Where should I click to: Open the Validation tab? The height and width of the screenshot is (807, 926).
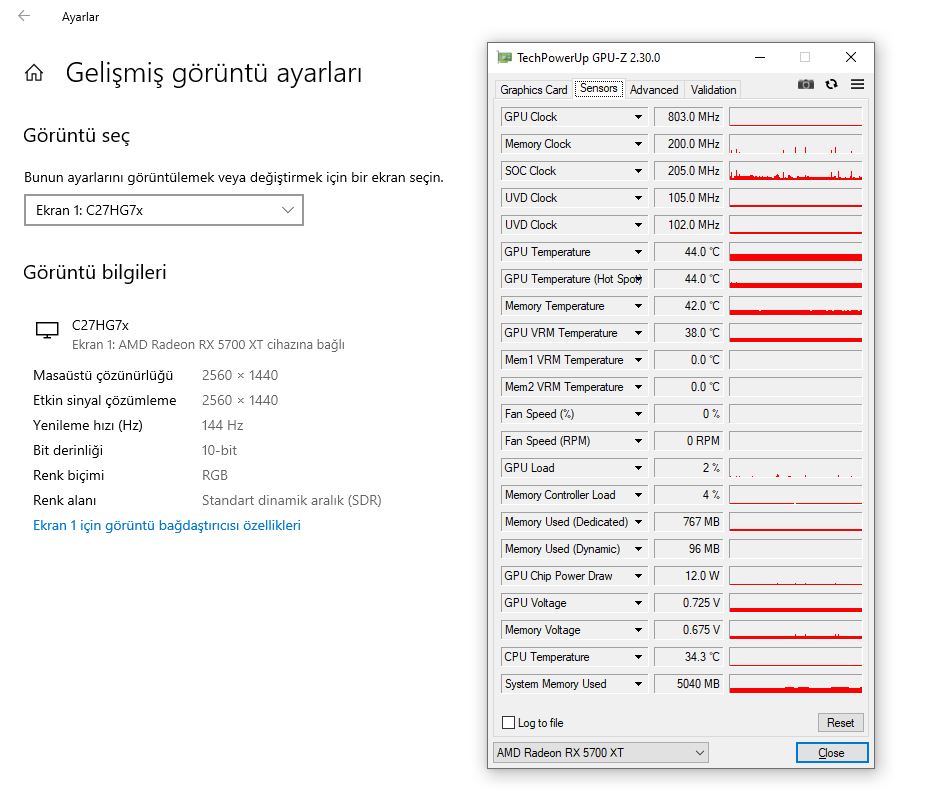[713, 90]
